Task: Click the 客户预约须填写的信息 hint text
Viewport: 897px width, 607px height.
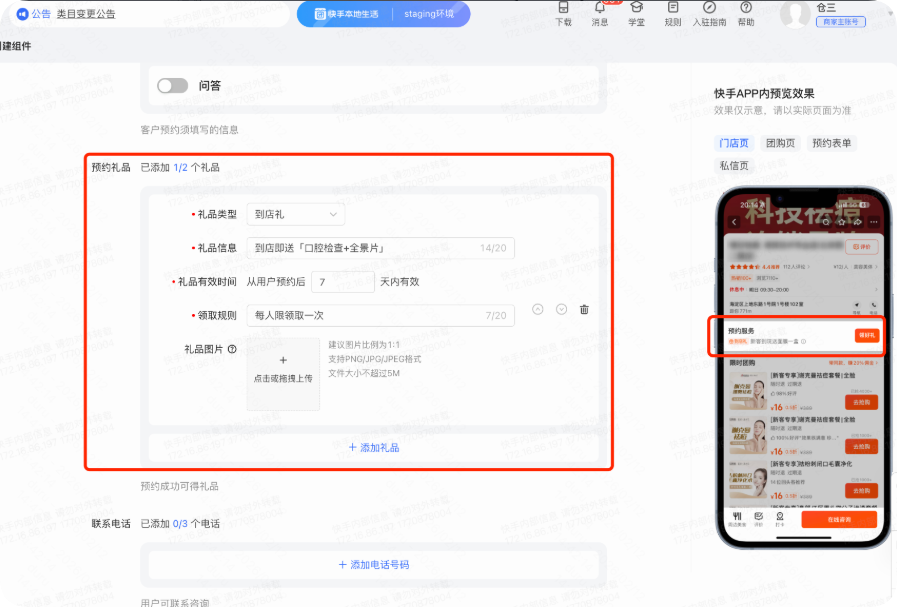Action: coord(189,130)
